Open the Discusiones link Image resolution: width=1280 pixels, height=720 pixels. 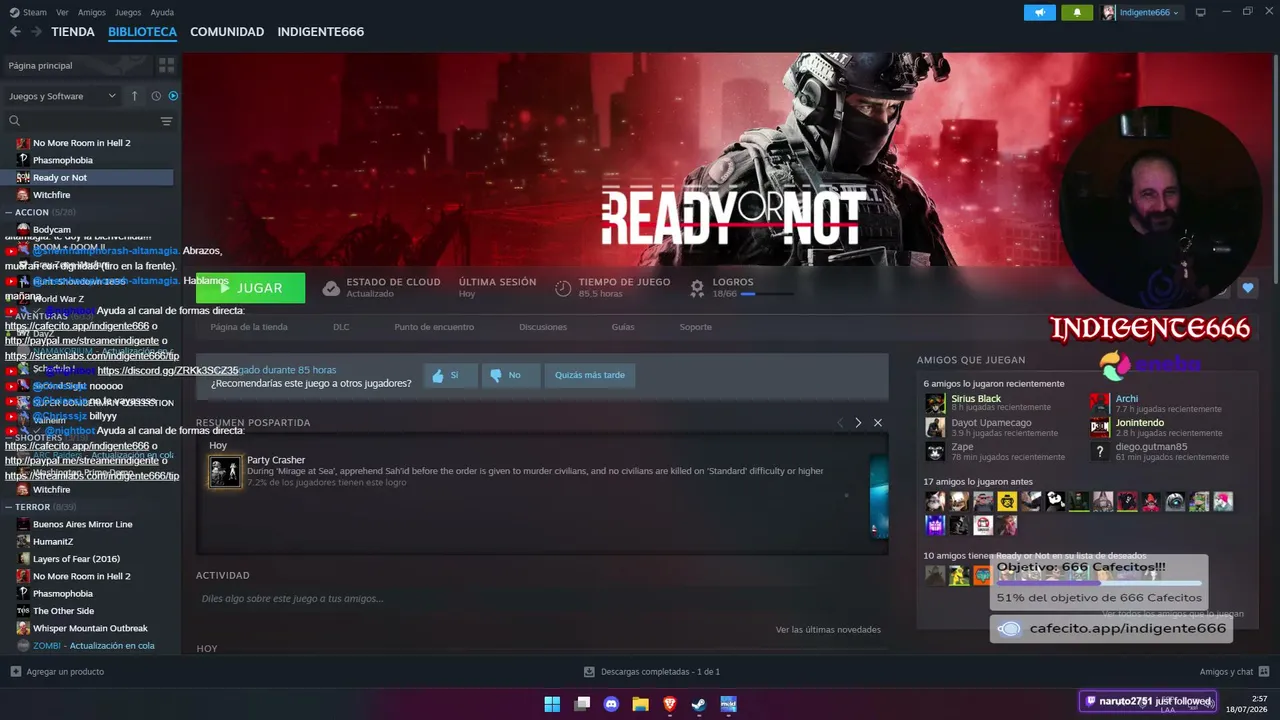(543, 327)
